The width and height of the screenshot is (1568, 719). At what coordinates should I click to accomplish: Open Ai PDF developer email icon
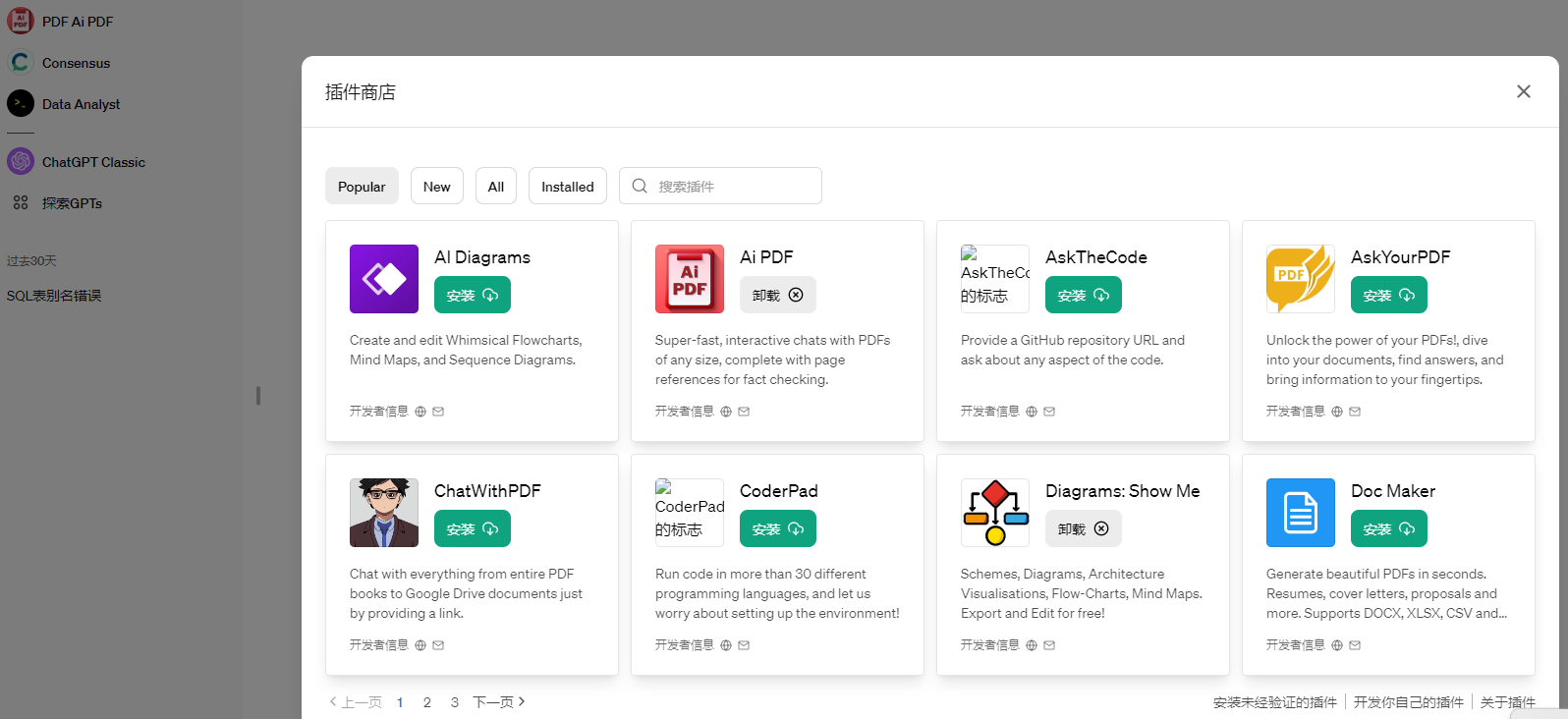coord(744,412)
